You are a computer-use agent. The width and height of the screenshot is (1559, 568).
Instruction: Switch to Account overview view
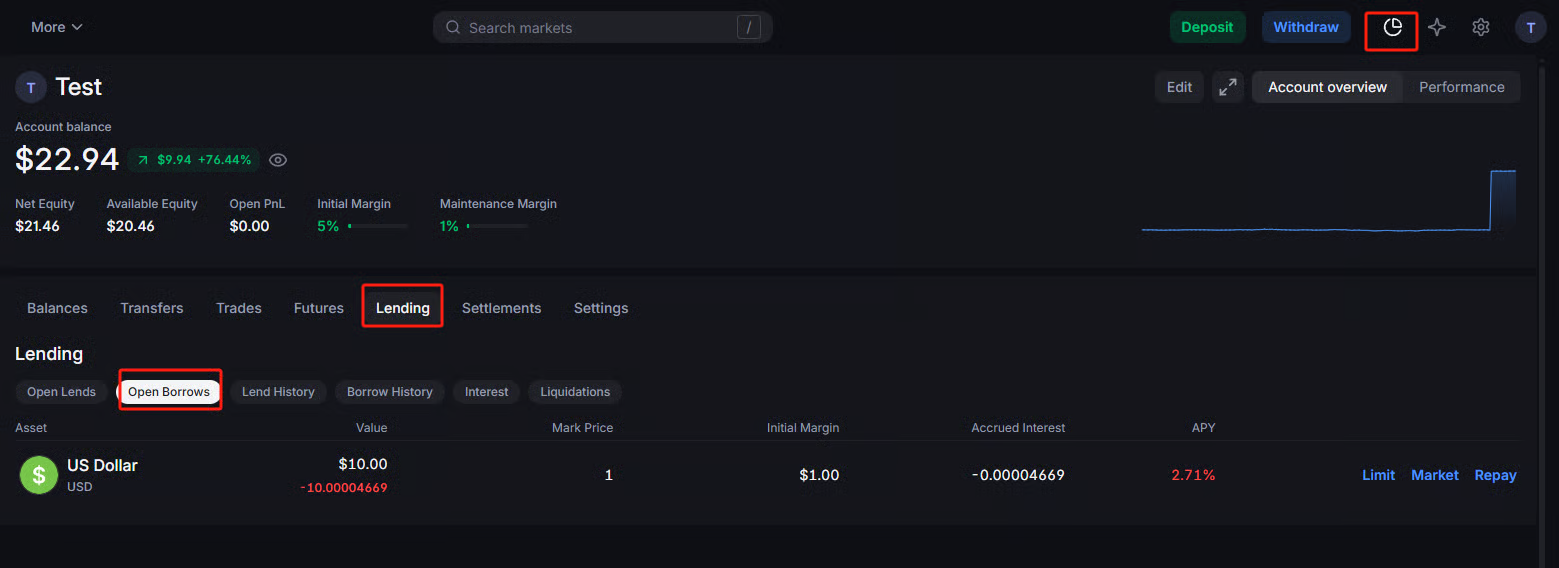1327,87
